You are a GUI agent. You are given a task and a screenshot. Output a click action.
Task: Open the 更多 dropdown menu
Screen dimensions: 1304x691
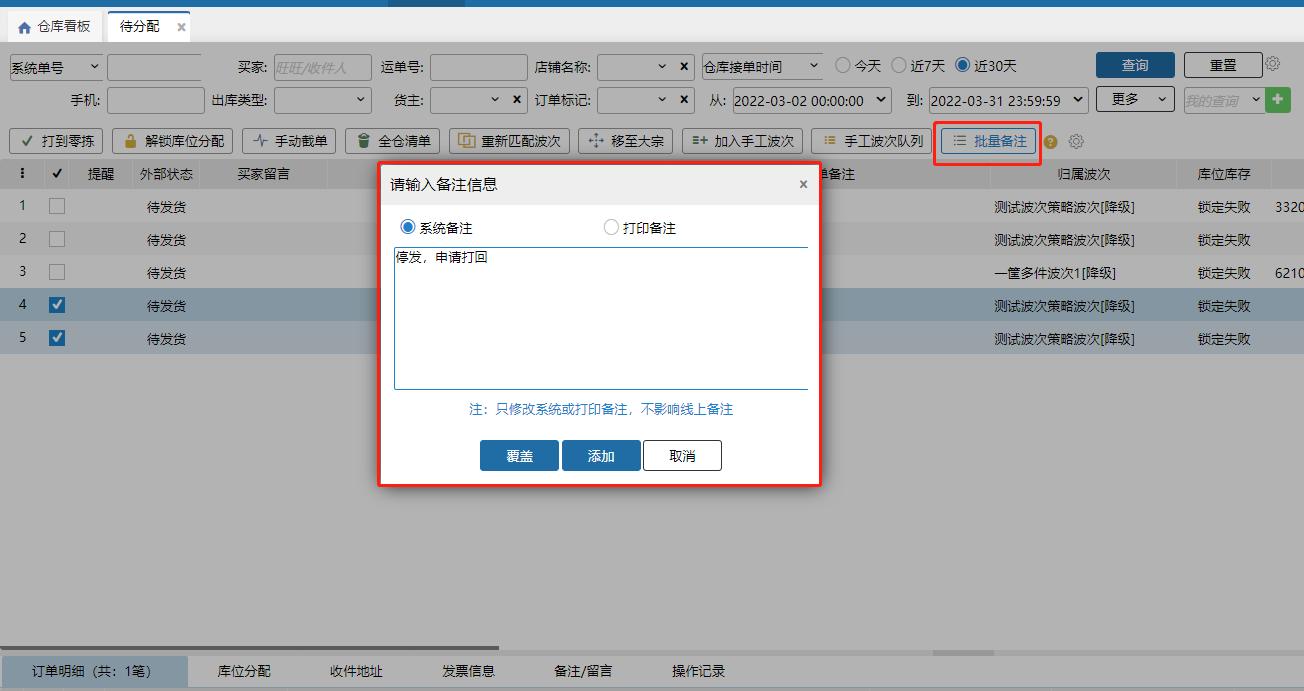click(x=1133, y=100)
